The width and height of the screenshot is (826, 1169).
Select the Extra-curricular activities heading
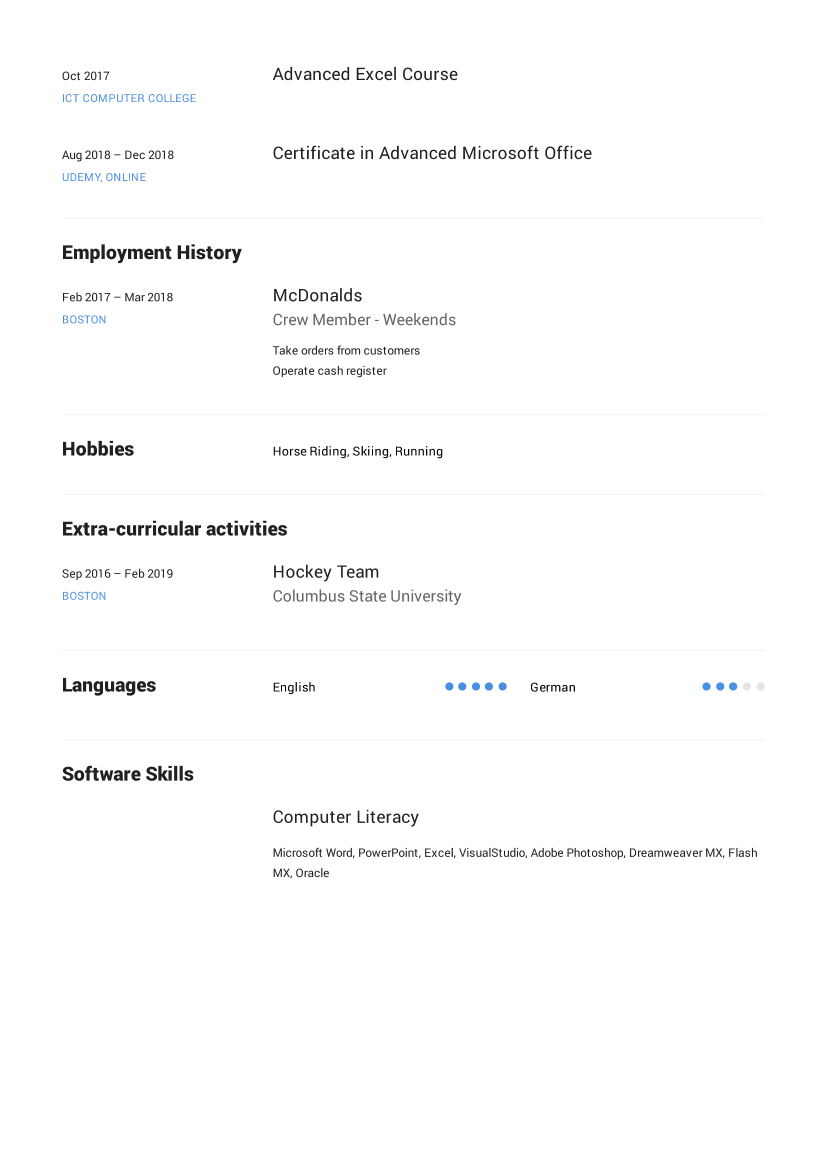coord(174,529)
